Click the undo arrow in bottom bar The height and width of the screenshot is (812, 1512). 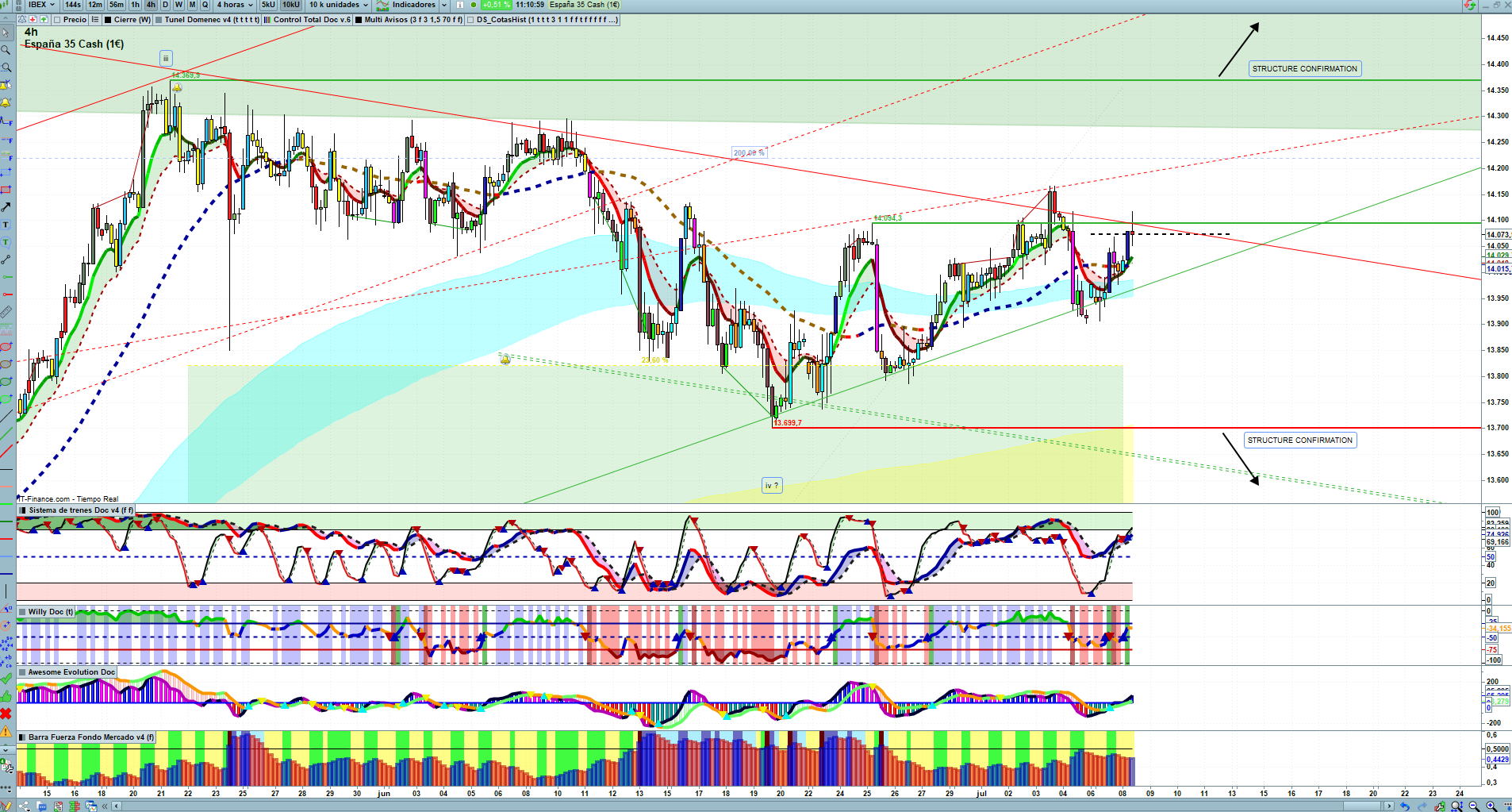[x=1405, y=806]
